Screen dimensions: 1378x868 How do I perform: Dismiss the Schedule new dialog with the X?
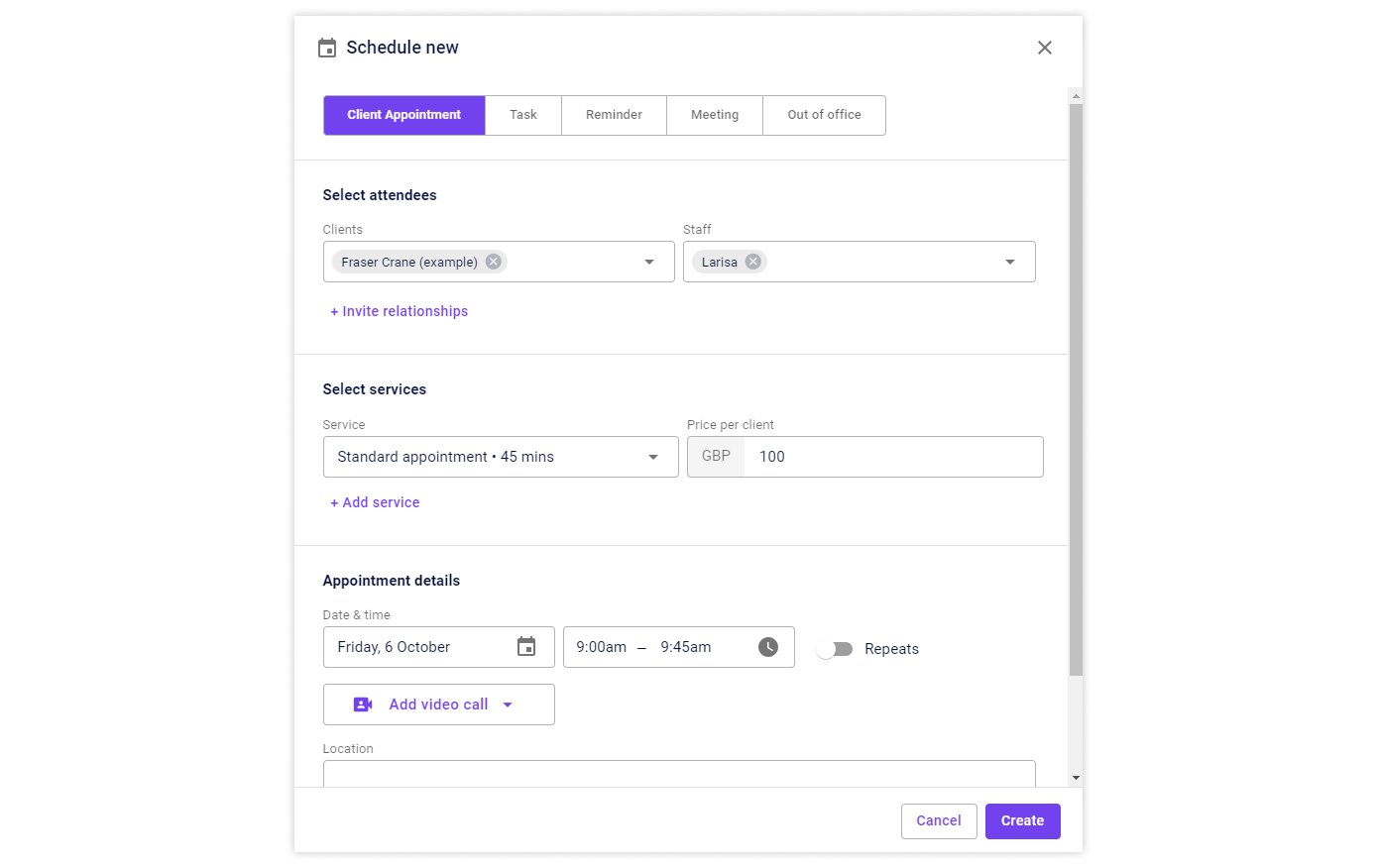(x=1044, y=47)
